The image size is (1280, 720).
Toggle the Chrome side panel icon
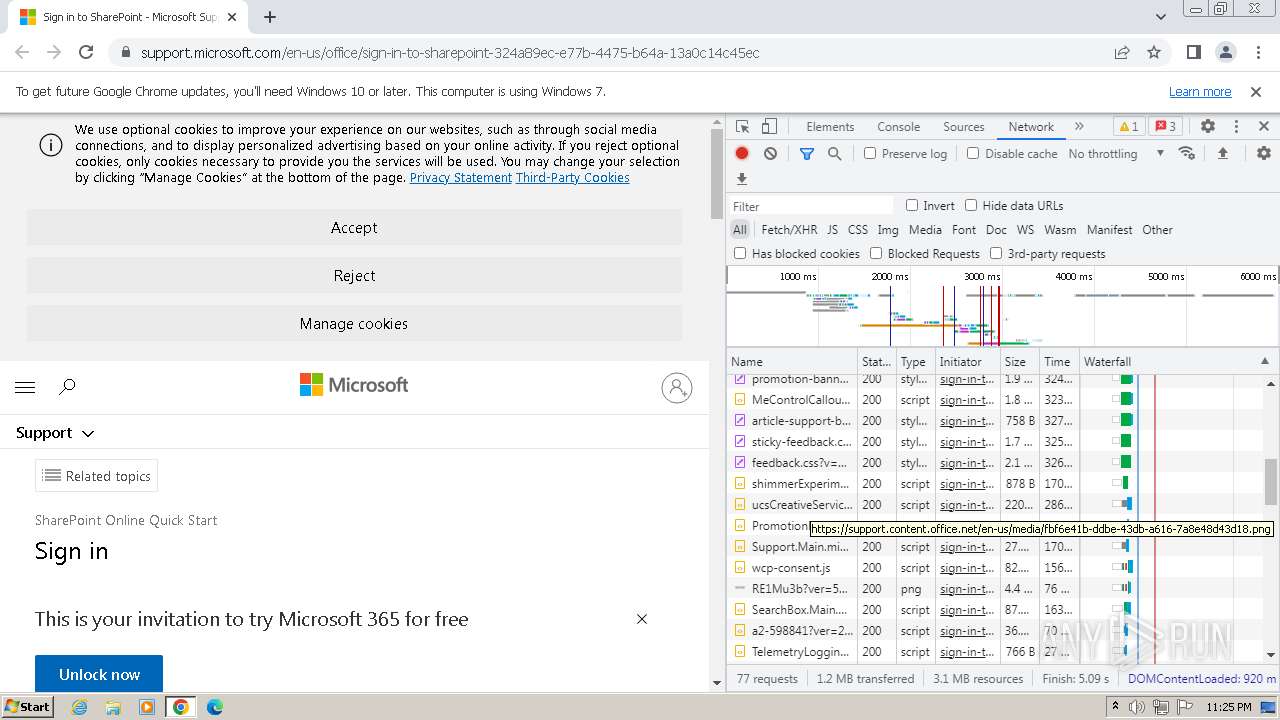pos(1193,52)
